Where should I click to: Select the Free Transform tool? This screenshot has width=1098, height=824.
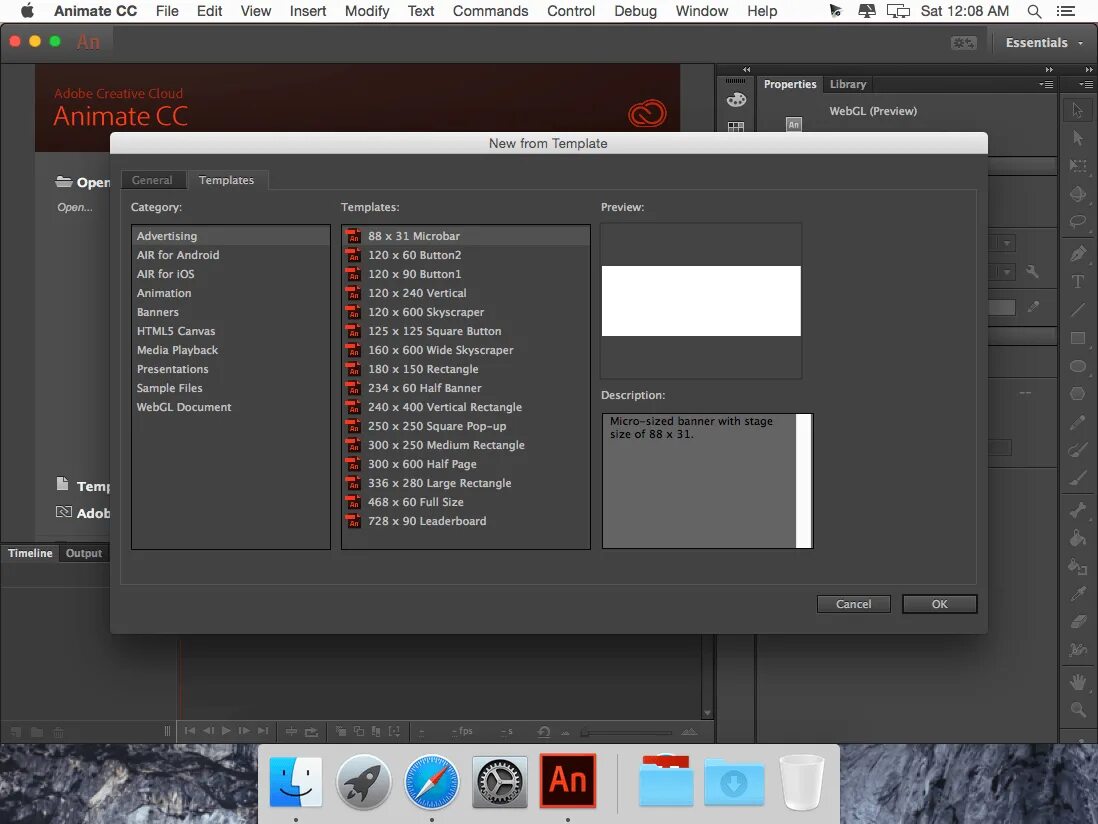[1078, 166]
